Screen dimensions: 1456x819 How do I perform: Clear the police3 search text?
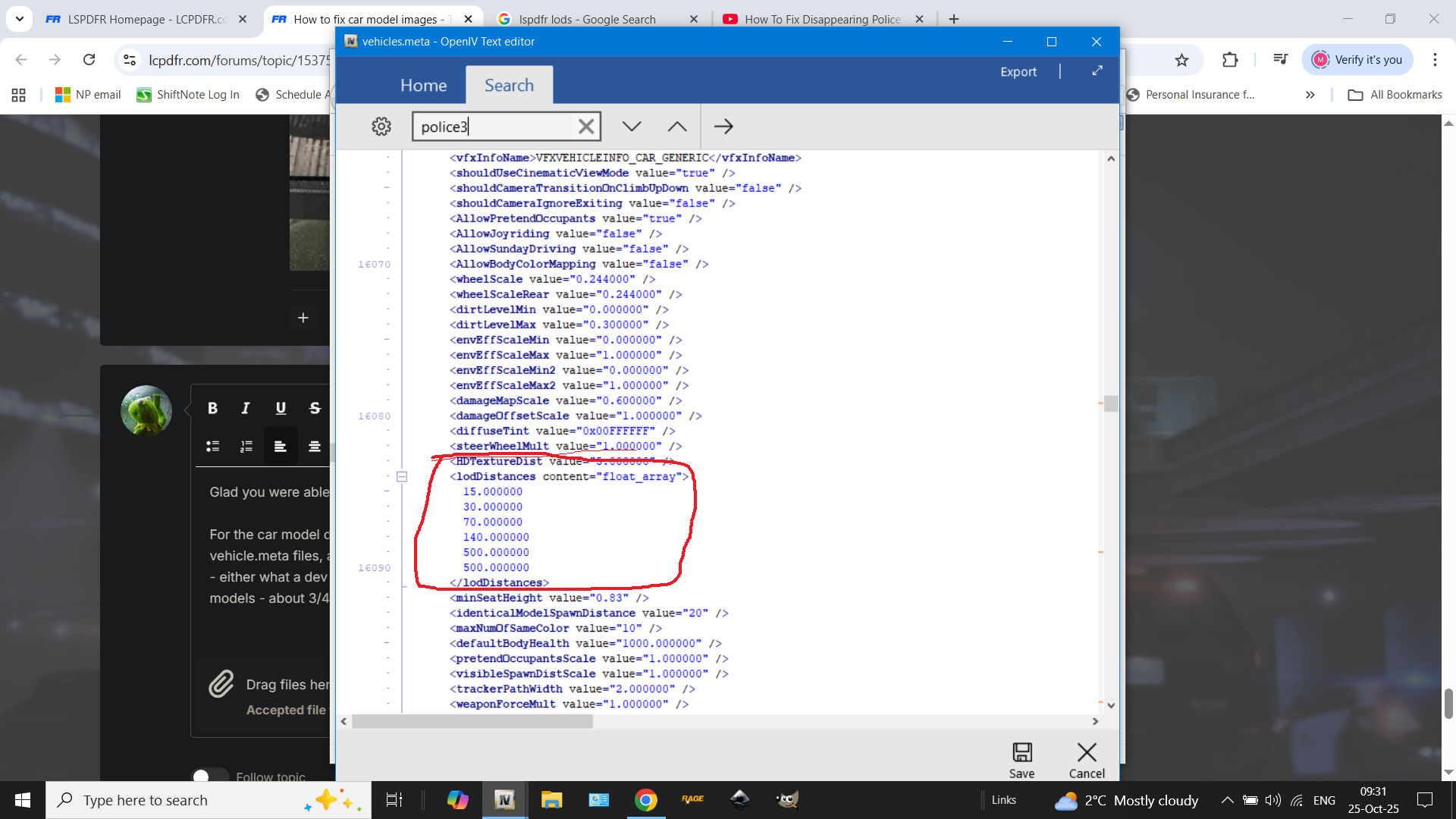point(585,127)
